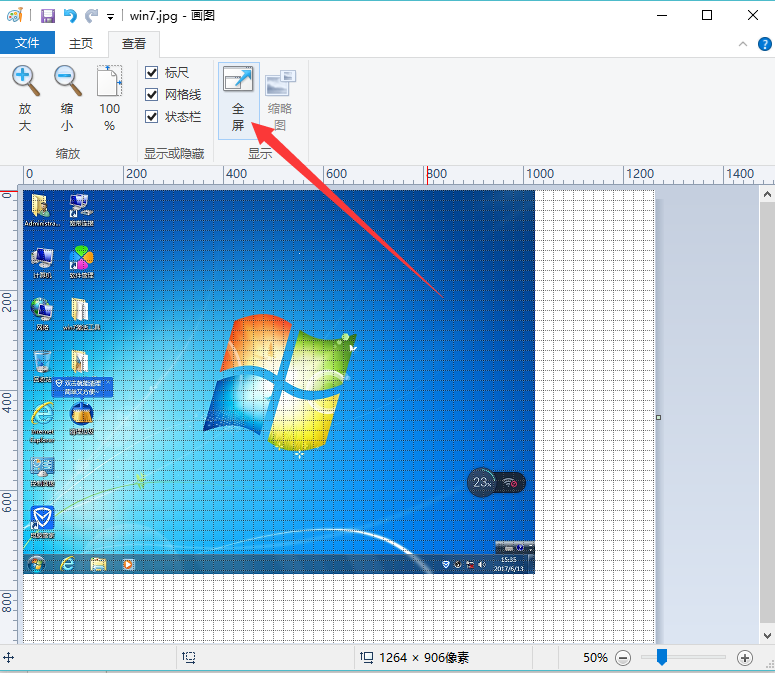This screenshot has width=775, height=673.
Task: Click the zoom out minus button in status bar
Action: coord(623,658)
